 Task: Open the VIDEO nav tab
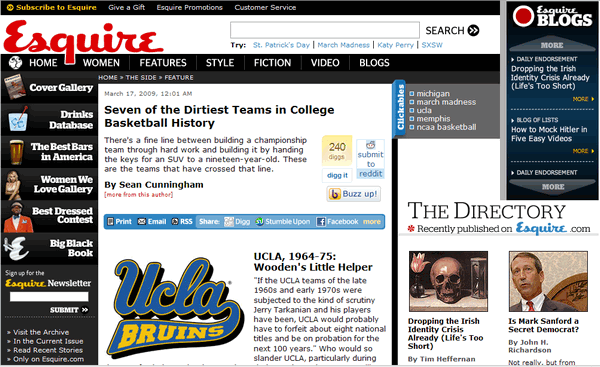click(325, 63)
